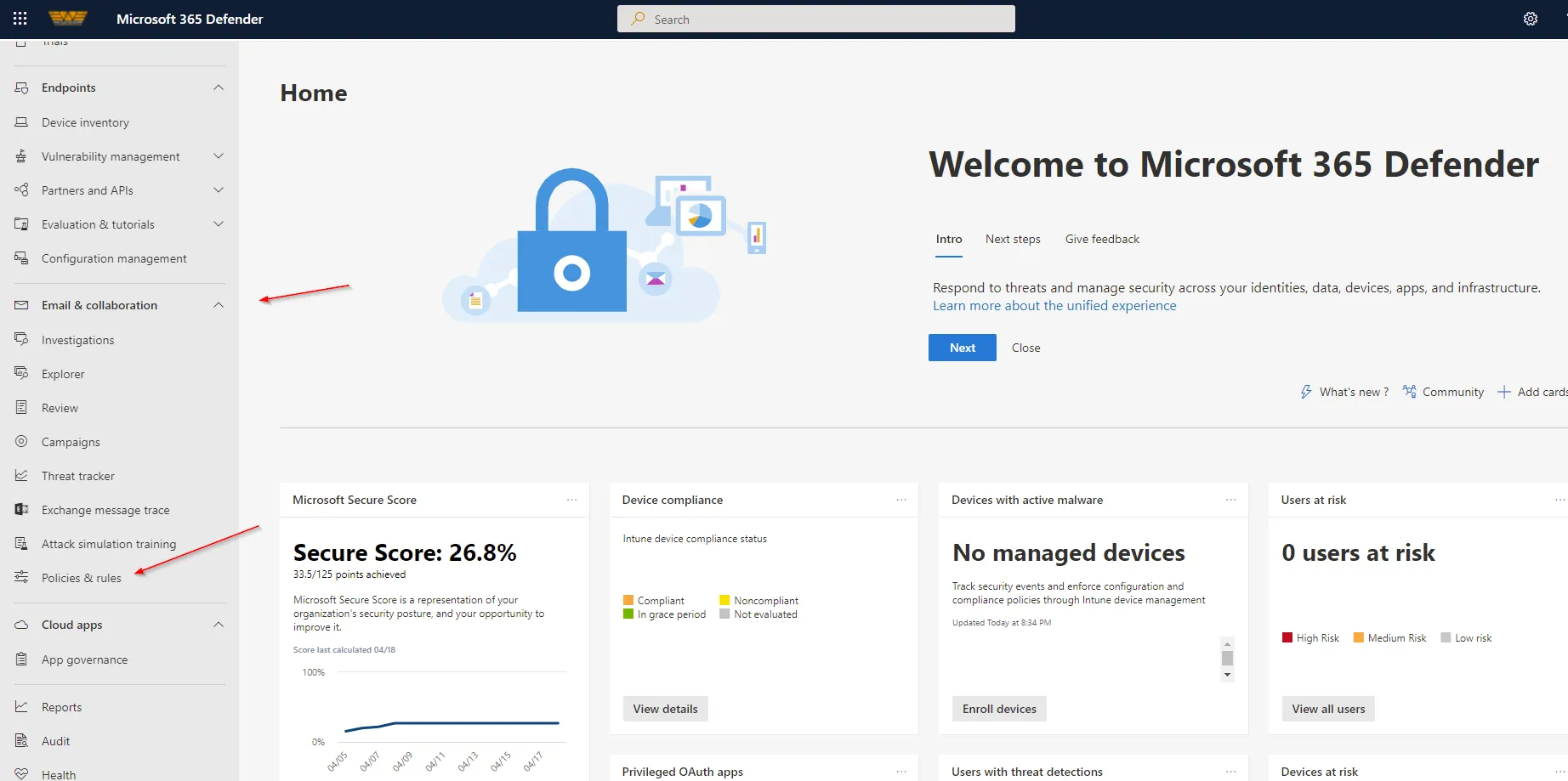
Task: Click the Email & collaboration envelope icon
Action: (x=21, y=305)
